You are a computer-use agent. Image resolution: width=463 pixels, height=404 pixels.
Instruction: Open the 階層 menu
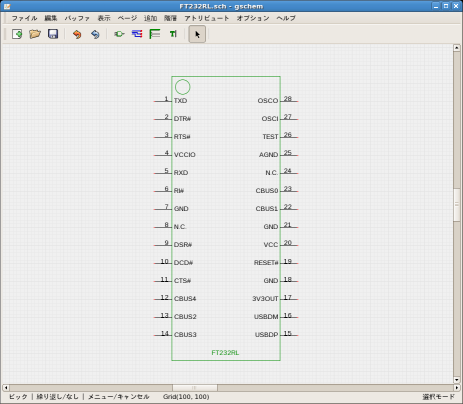pos(170,18)
